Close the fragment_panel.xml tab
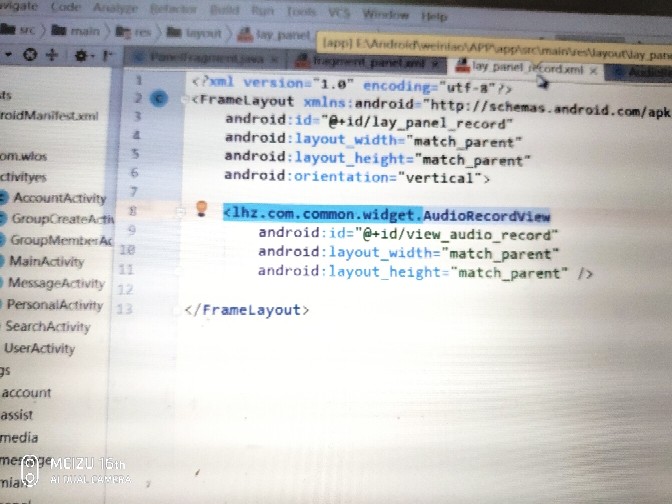The width and height of the screenshot is (672, 504). 435,64
